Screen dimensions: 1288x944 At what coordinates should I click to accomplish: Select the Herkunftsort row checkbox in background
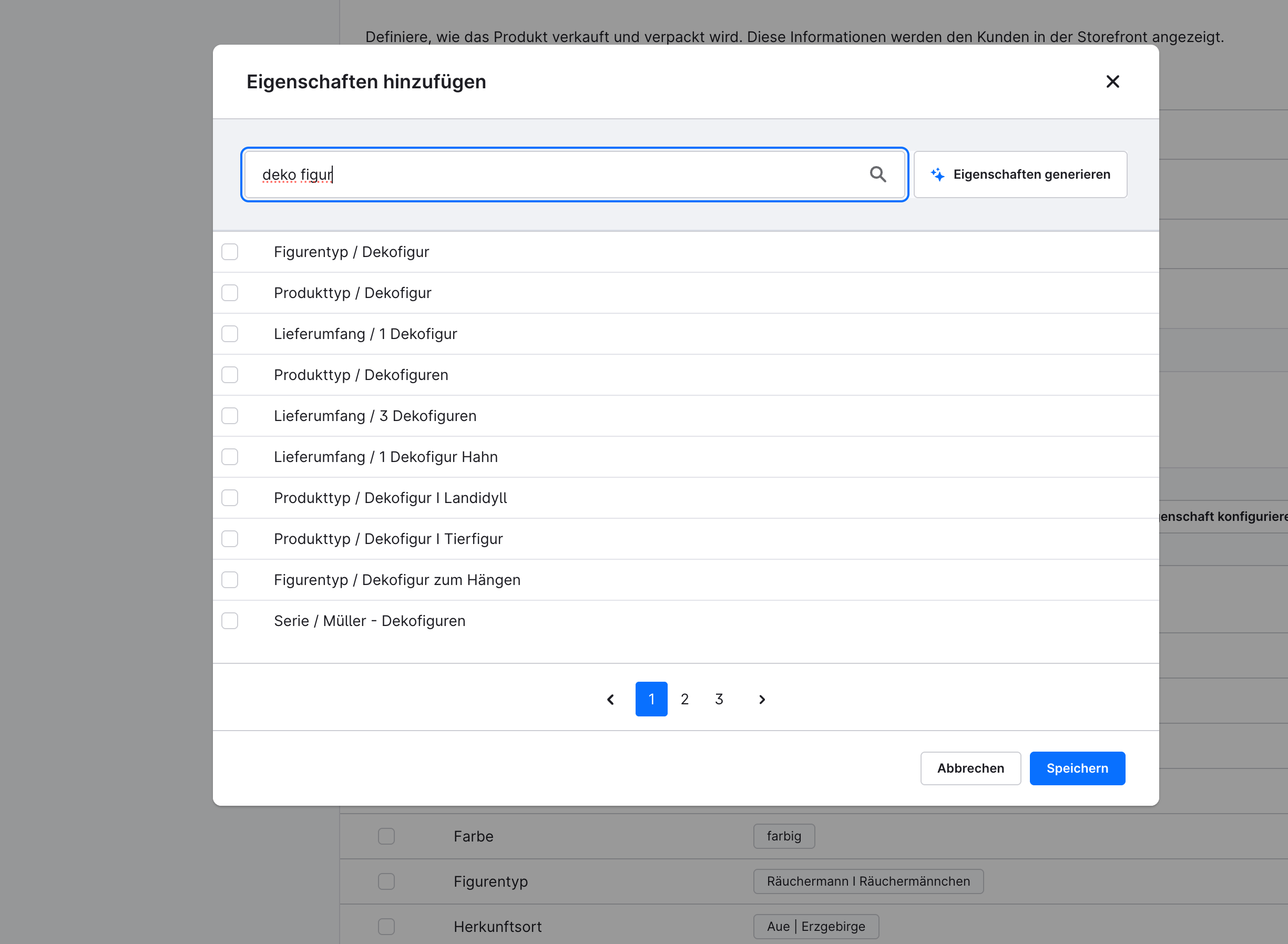tap(386, 927)
